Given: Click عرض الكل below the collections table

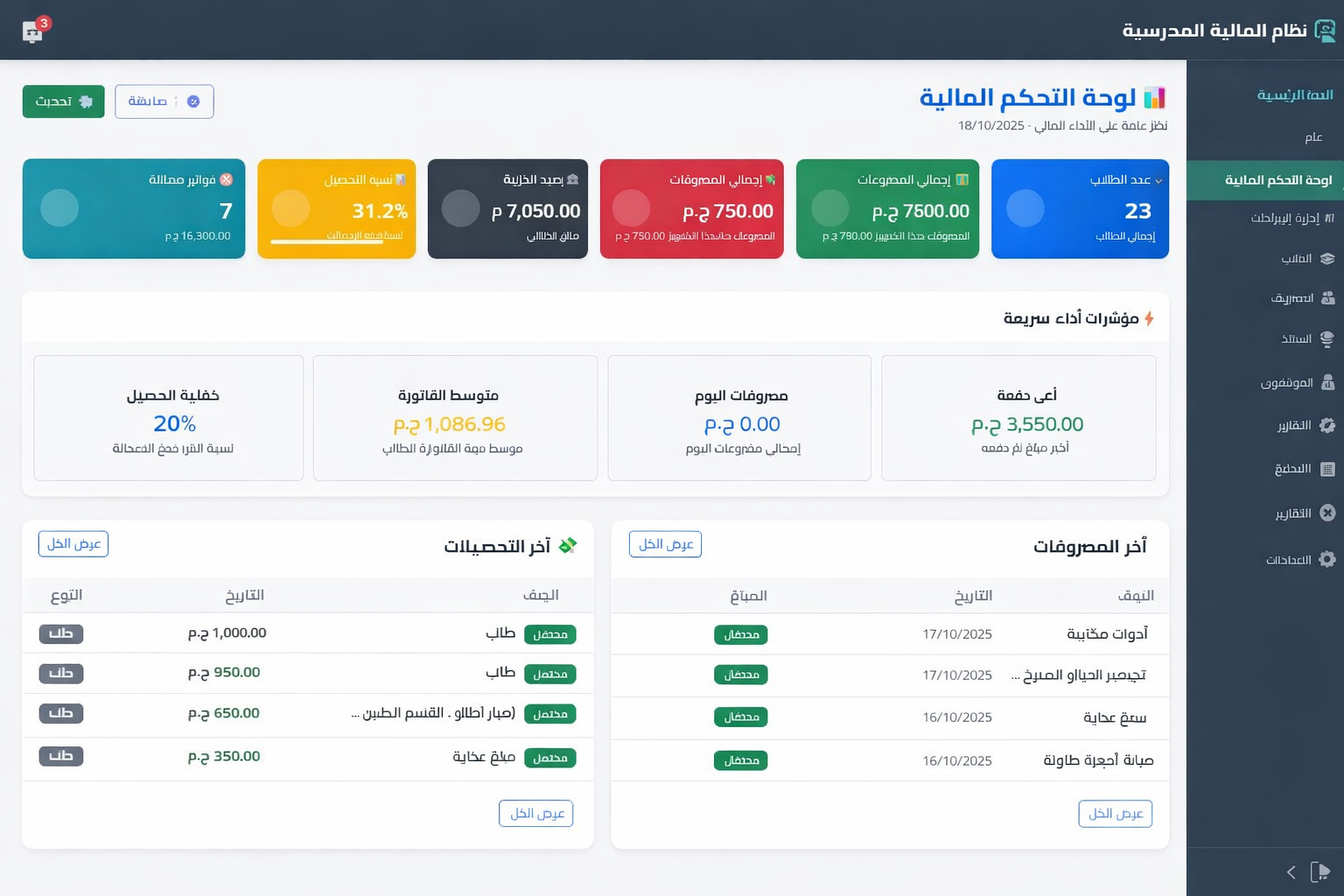Looking at the screenshot, I should click(x=535, y=814).
